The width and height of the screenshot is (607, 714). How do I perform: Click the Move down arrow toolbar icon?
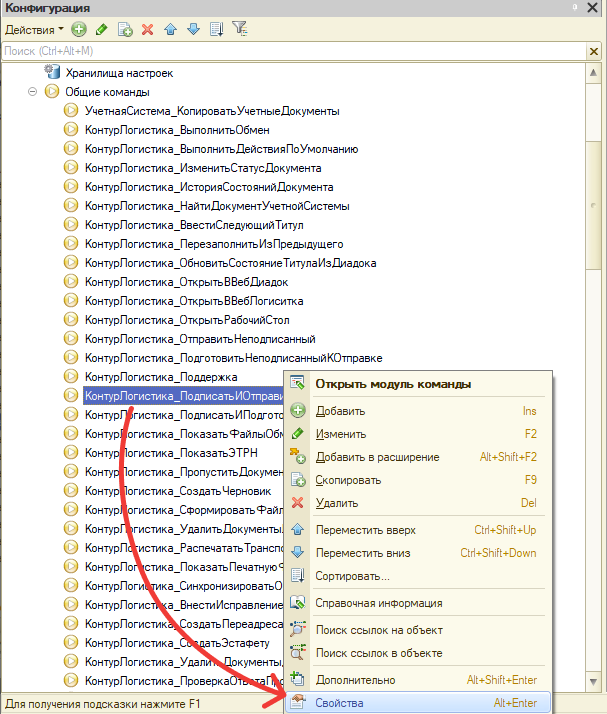coord(194,30)
